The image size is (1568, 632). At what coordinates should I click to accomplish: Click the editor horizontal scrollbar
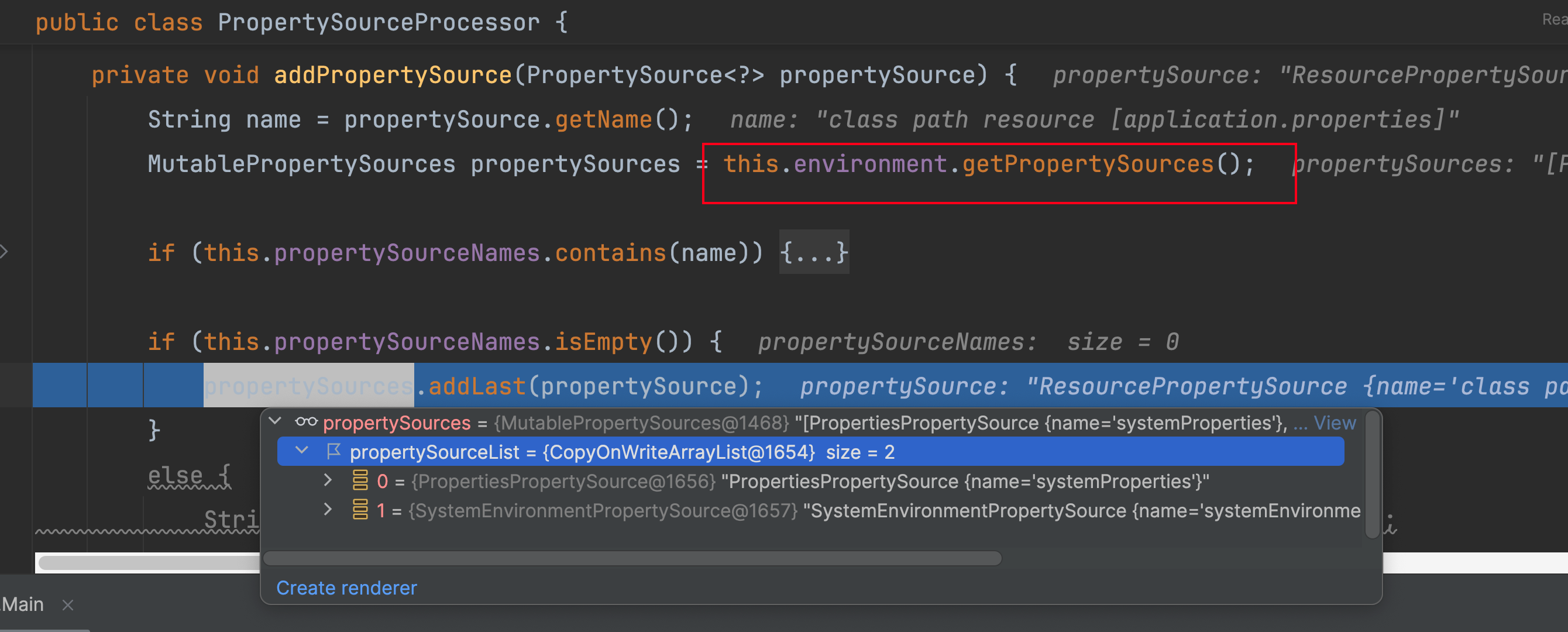click(149, 562)
